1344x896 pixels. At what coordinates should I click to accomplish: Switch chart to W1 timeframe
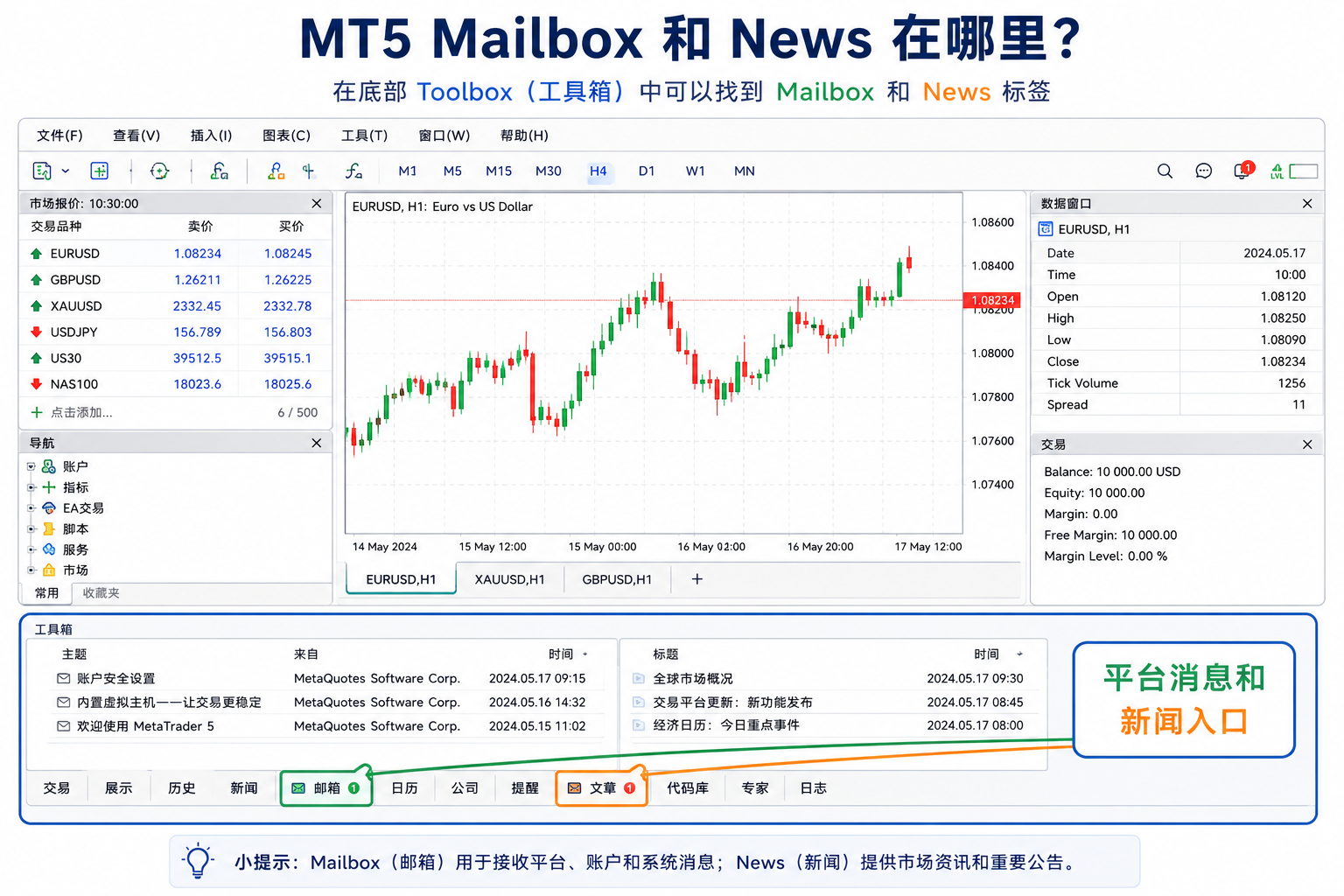point(696,171)
